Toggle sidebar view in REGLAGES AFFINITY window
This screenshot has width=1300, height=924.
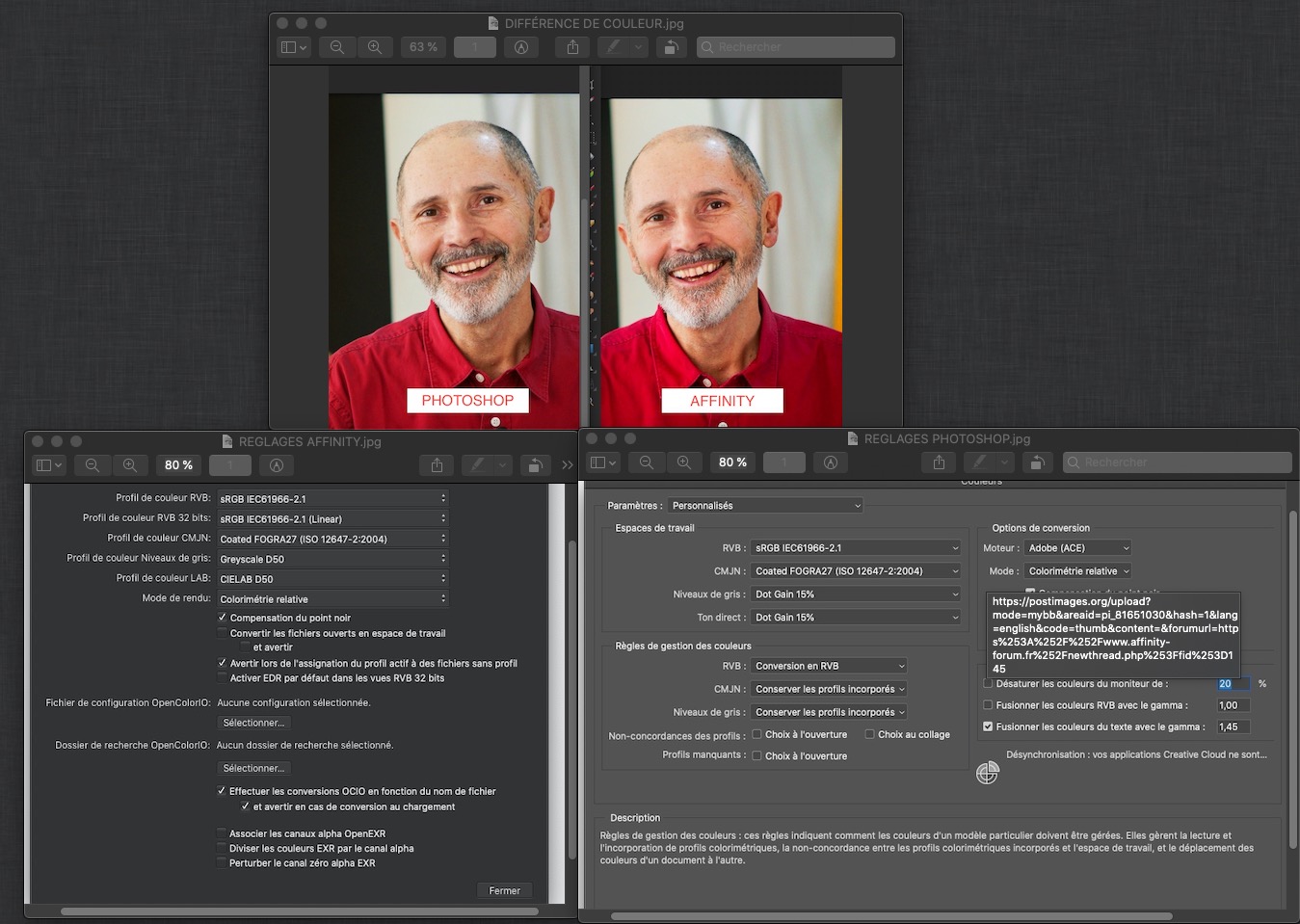pyautogui.click(x=48, y=465)
